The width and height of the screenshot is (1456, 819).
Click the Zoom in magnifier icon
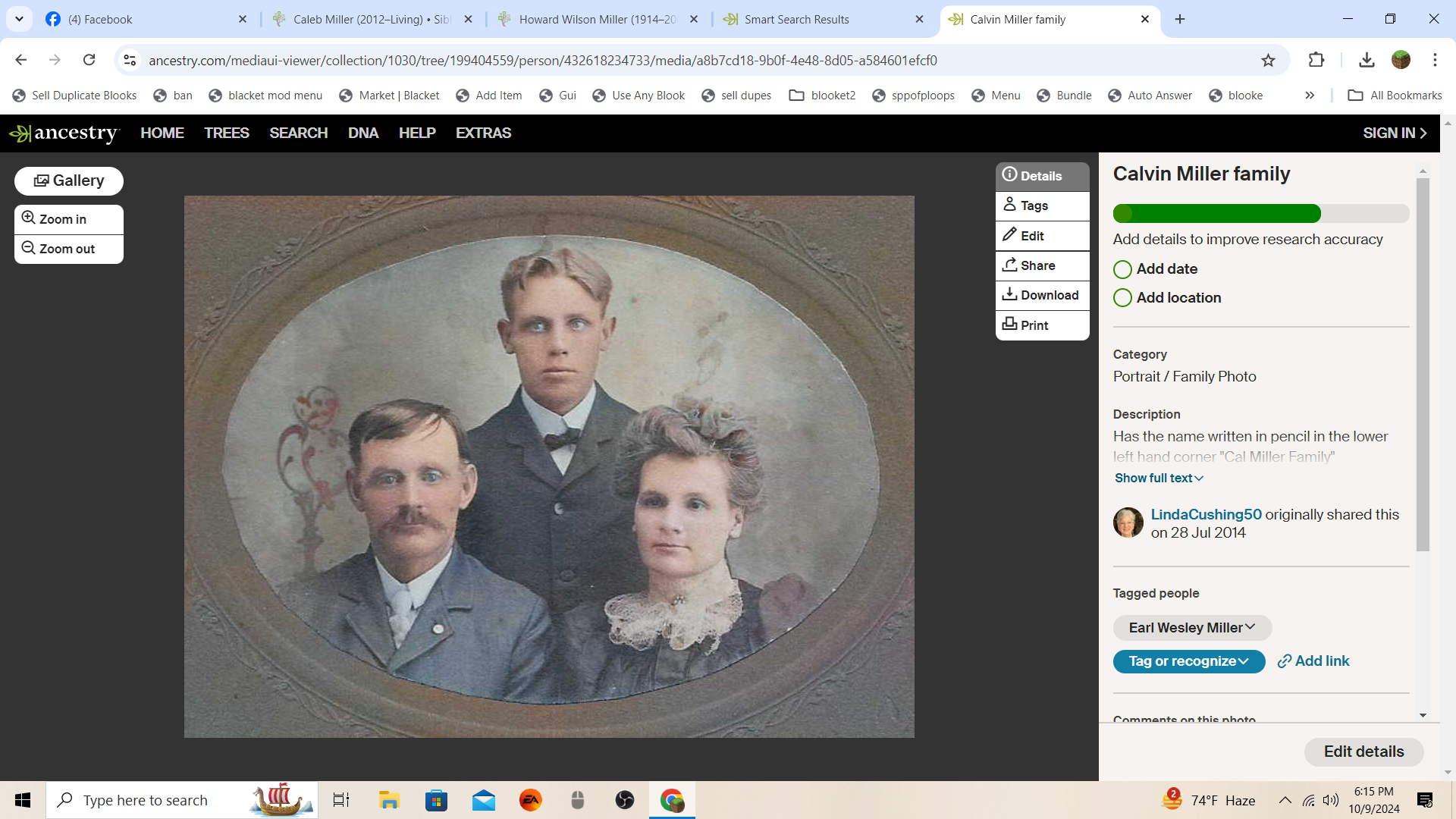pyautogui.click(x=29, y=218)
